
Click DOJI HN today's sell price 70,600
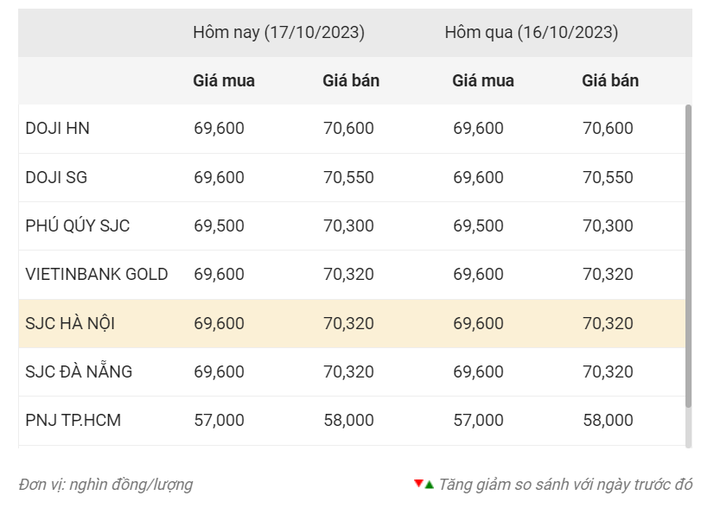coord(349,128)
